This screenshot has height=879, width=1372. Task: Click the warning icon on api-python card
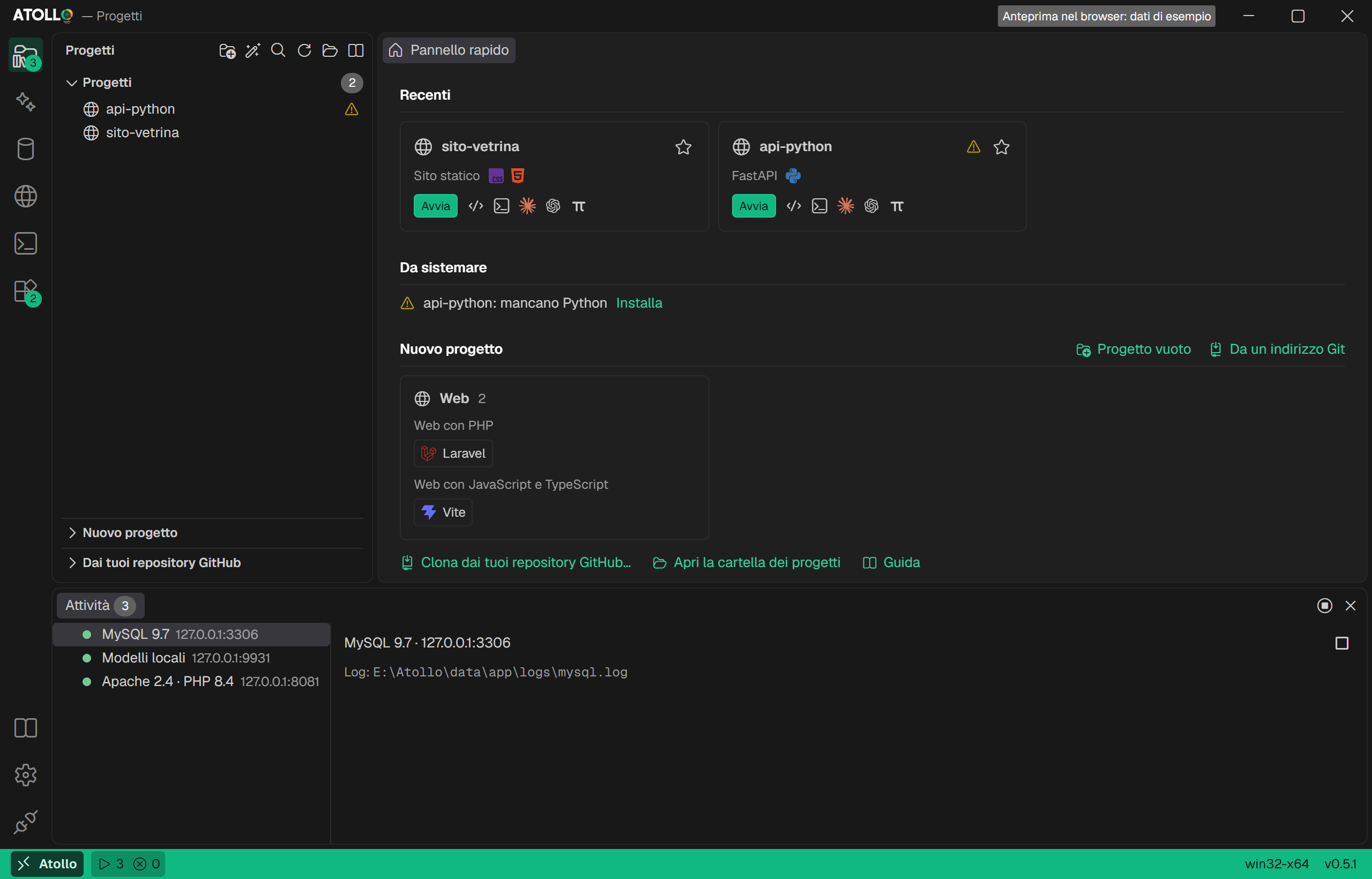point(974,147)
